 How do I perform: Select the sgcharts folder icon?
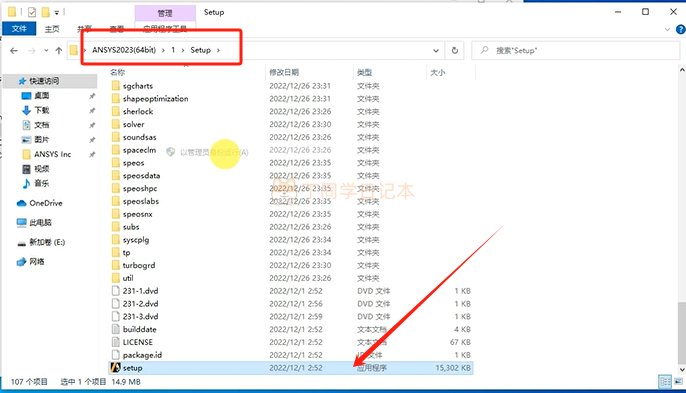[x=116, y=86]
